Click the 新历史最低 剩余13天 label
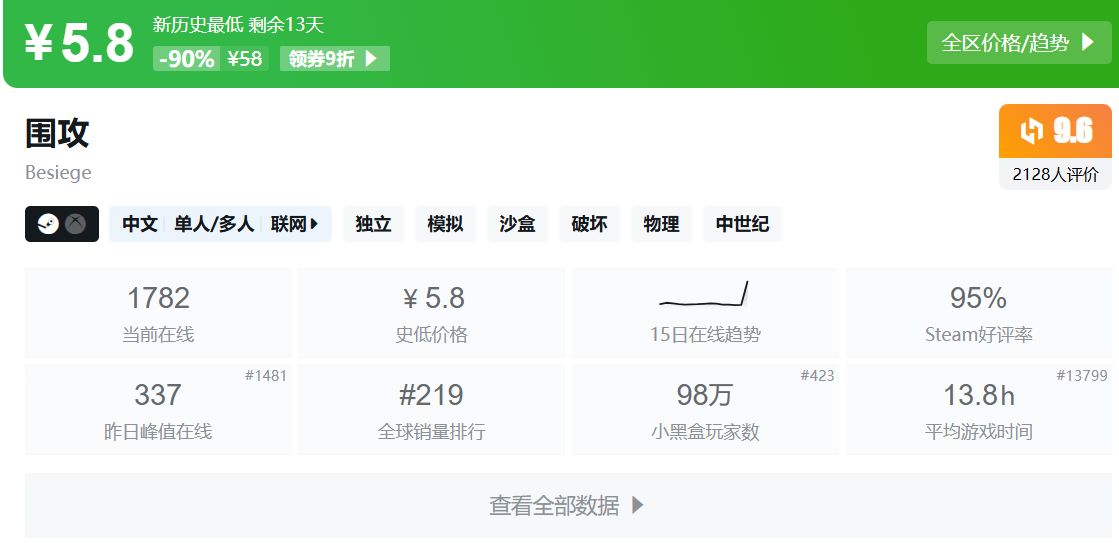Image resolution: width=1119 pixels, height=543 pixels. pos(238,25)
